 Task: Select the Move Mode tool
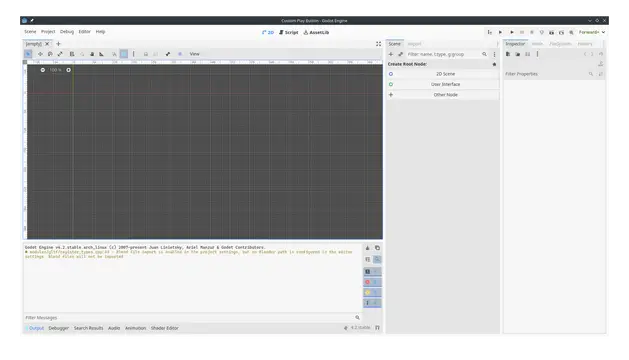point(40,54)
